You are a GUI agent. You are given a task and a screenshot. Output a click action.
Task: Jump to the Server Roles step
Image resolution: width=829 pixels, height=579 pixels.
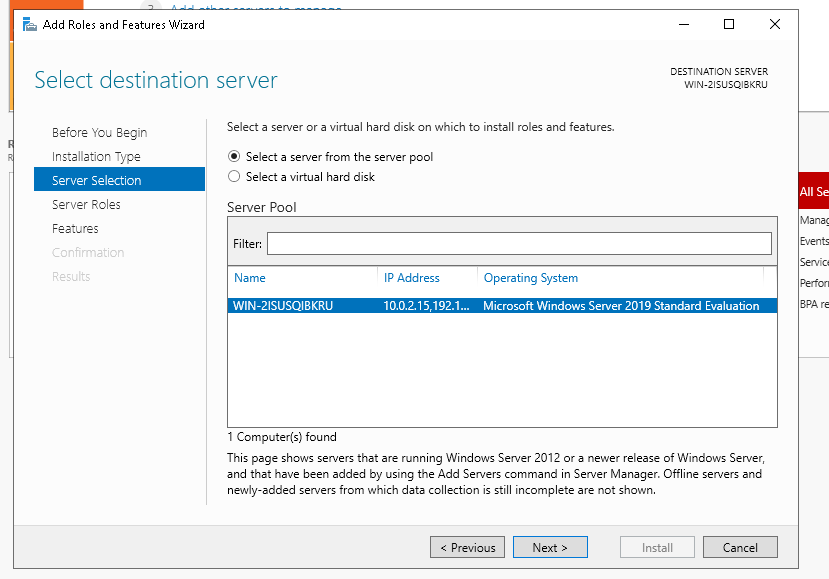pyautogui.click(x=86, y=205)
